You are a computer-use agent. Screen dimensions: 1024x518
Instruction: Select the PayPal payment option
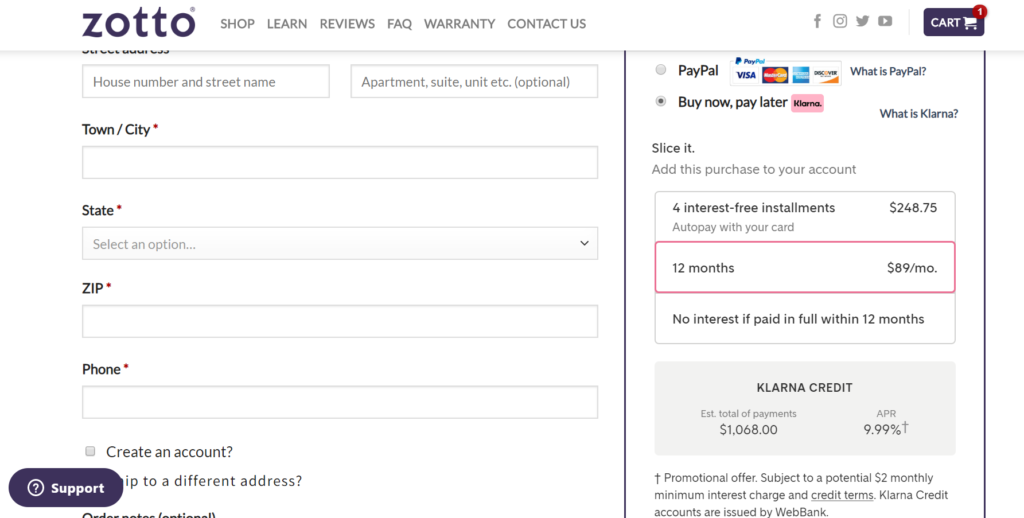click(x=661, y=70)
